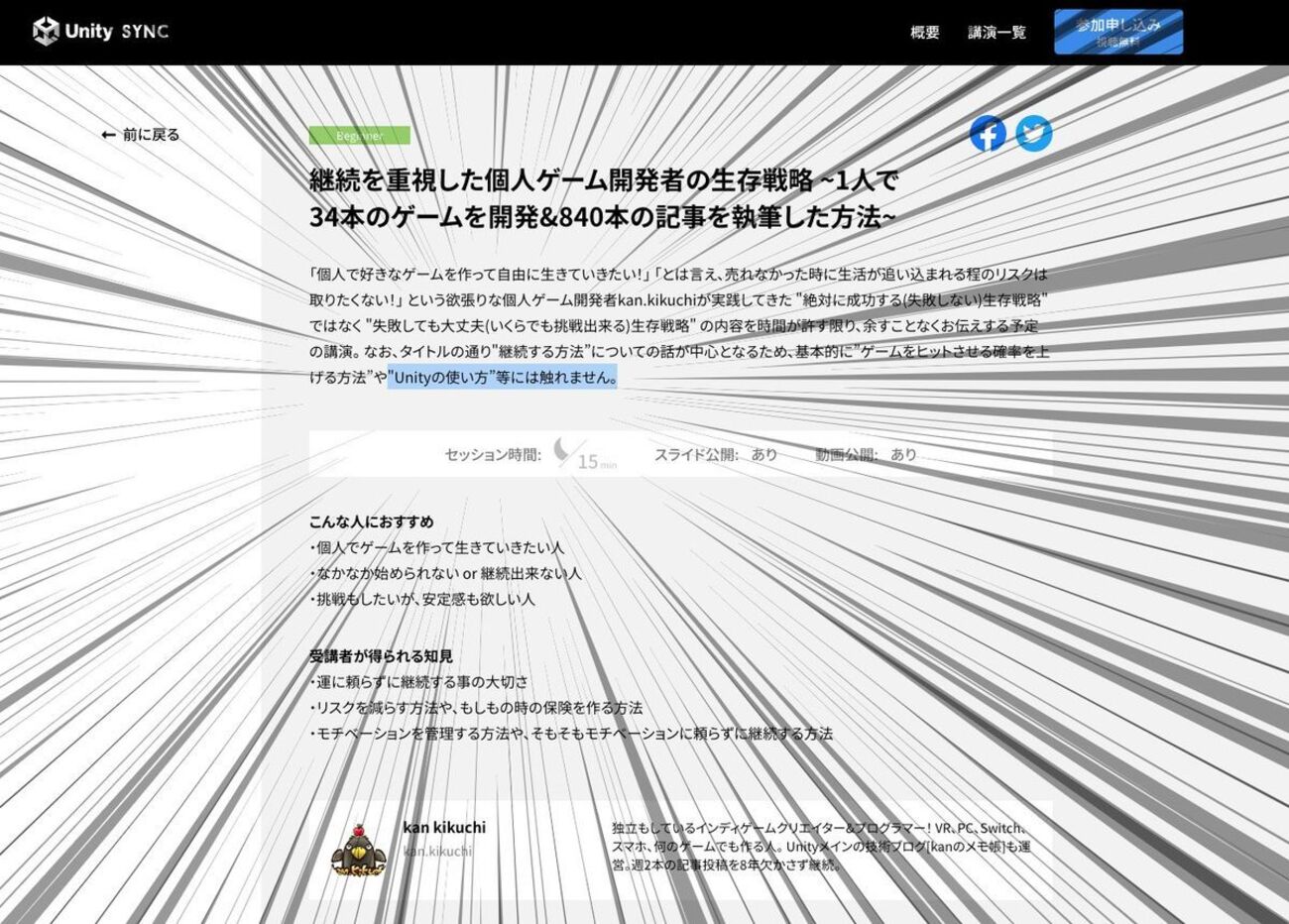Click the bold kan kikuchi speaker name
The height and width of the screenshot is (924, 1289).
tap(444, 827)
